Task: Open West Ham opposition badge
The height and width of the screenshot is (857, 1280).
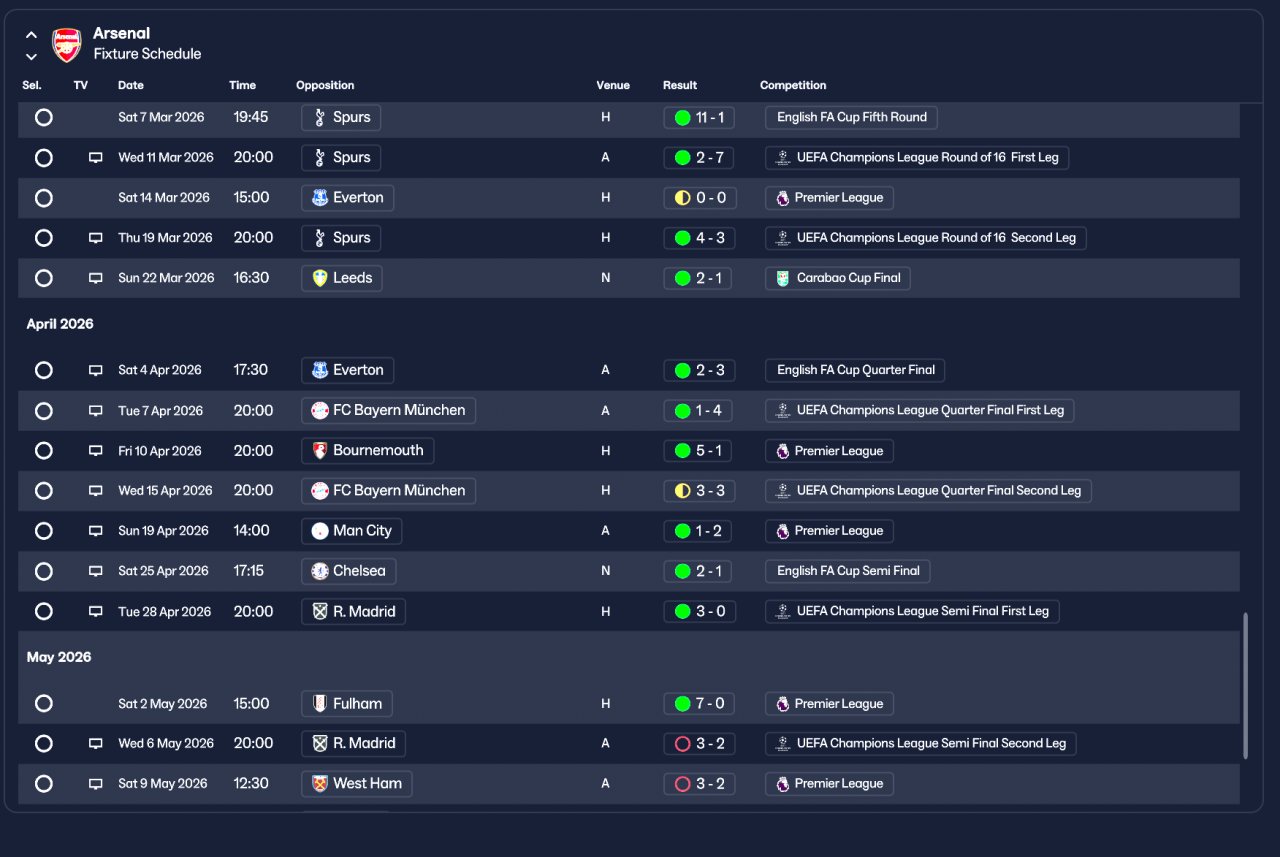Action: coord(356,784)
